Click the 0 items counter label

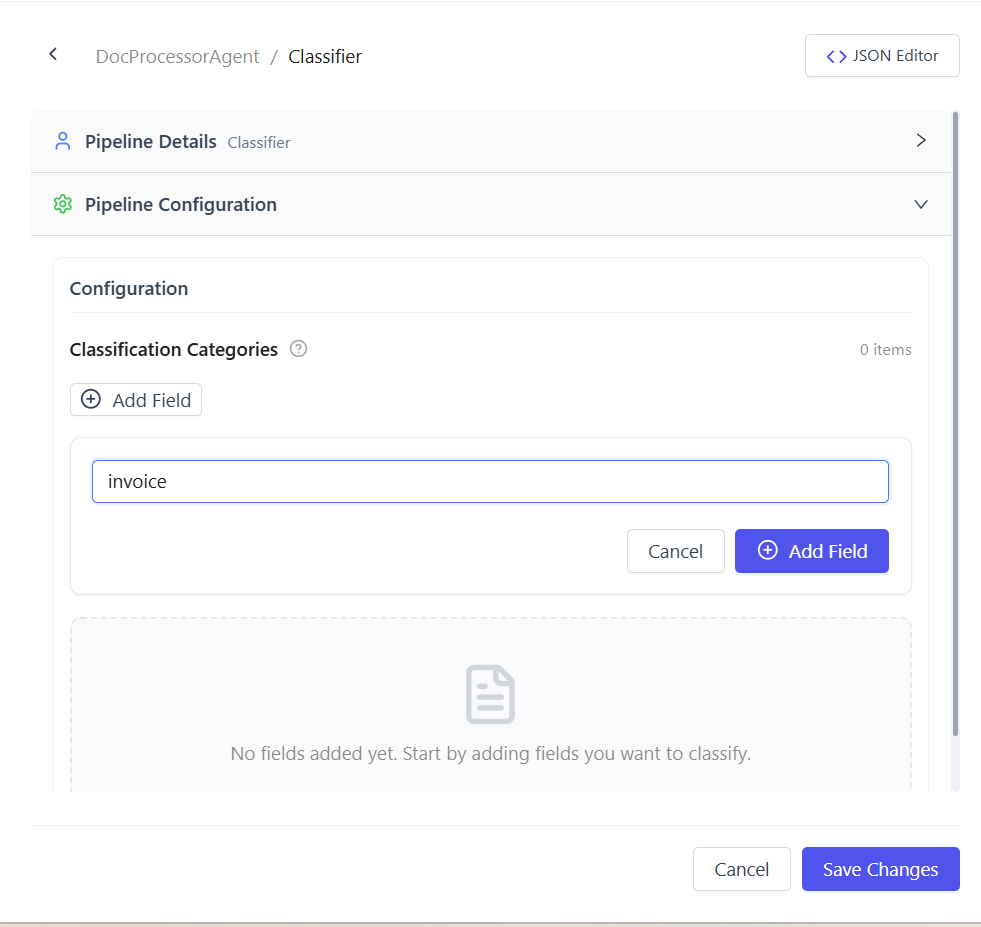[885, 349]
